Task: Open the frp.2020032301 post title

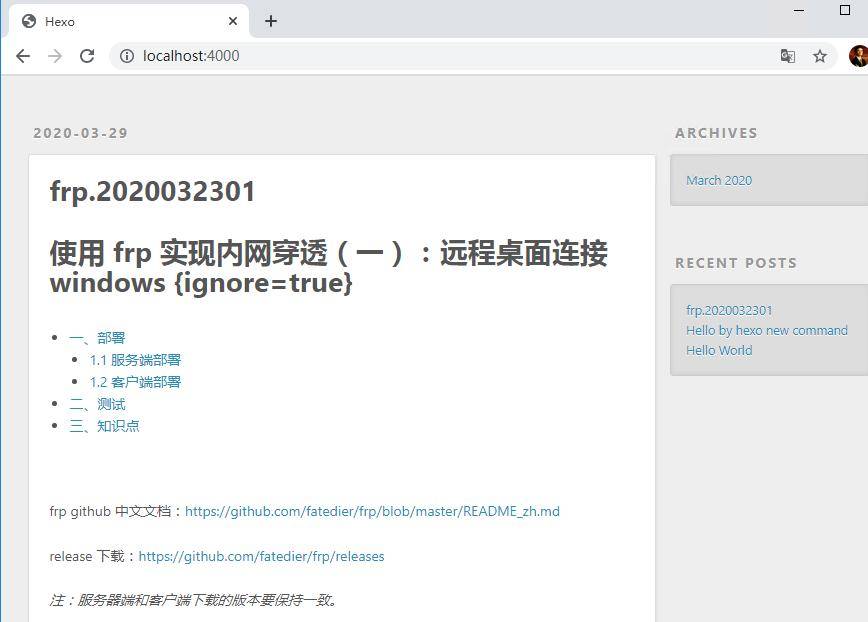Action: pyautogui.click(x=152, y=191)
